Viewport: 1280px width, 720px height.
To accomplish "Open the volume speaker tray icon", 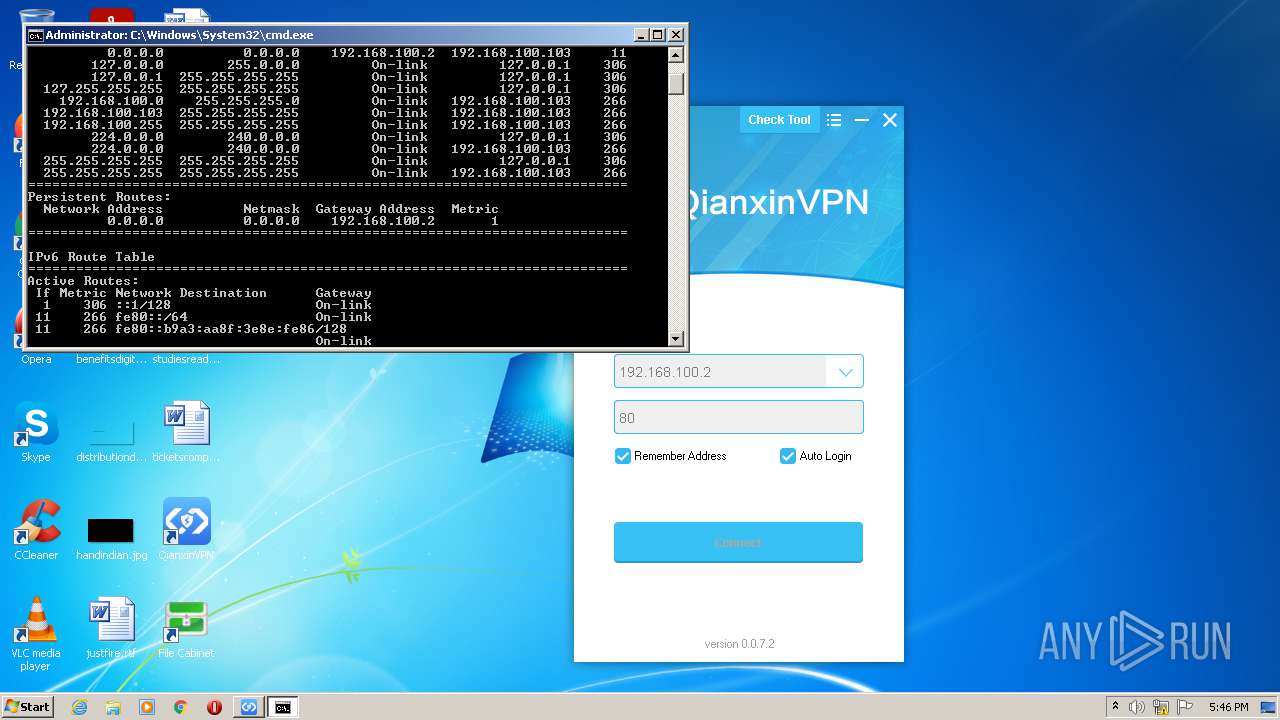I will click(x=1137, y=707).
